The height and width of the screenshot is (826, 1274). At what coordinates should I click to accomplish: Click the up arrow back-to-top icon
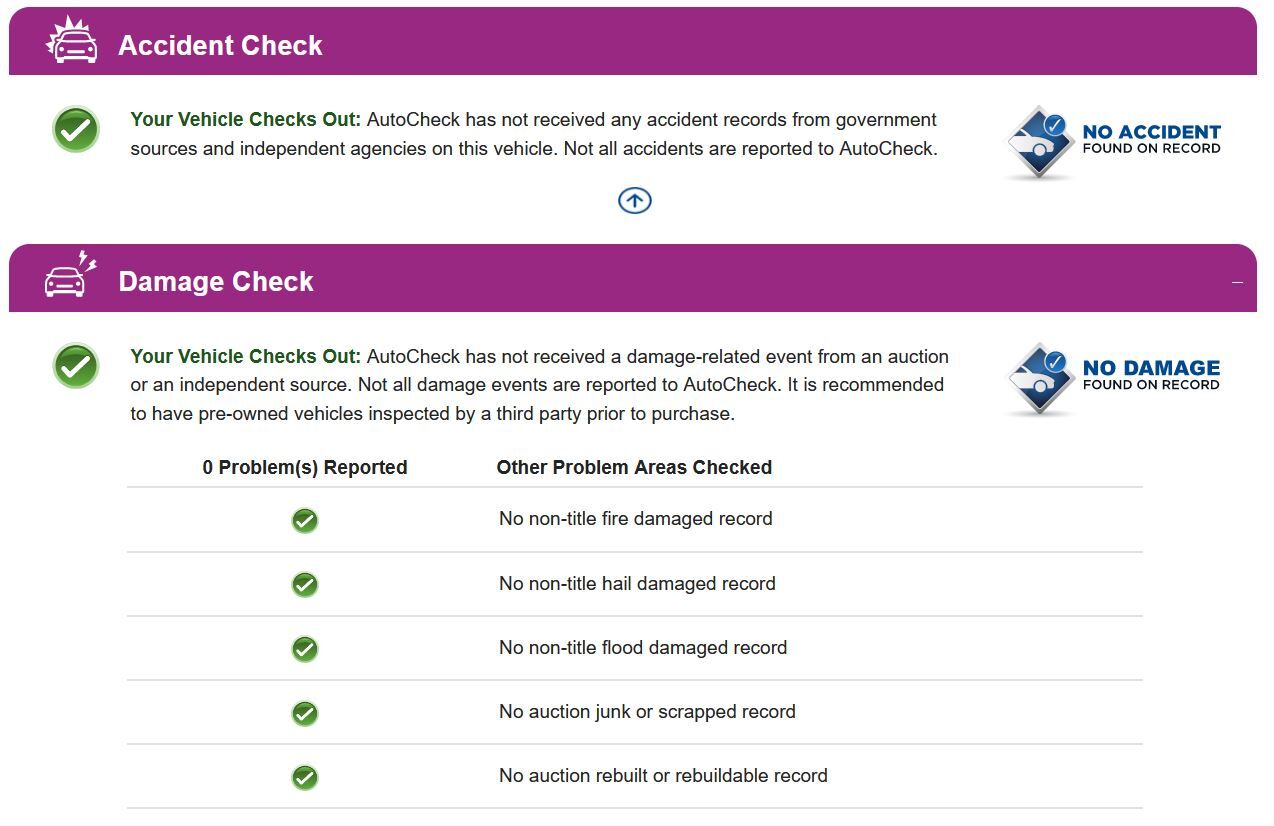[x=635, y=200]
